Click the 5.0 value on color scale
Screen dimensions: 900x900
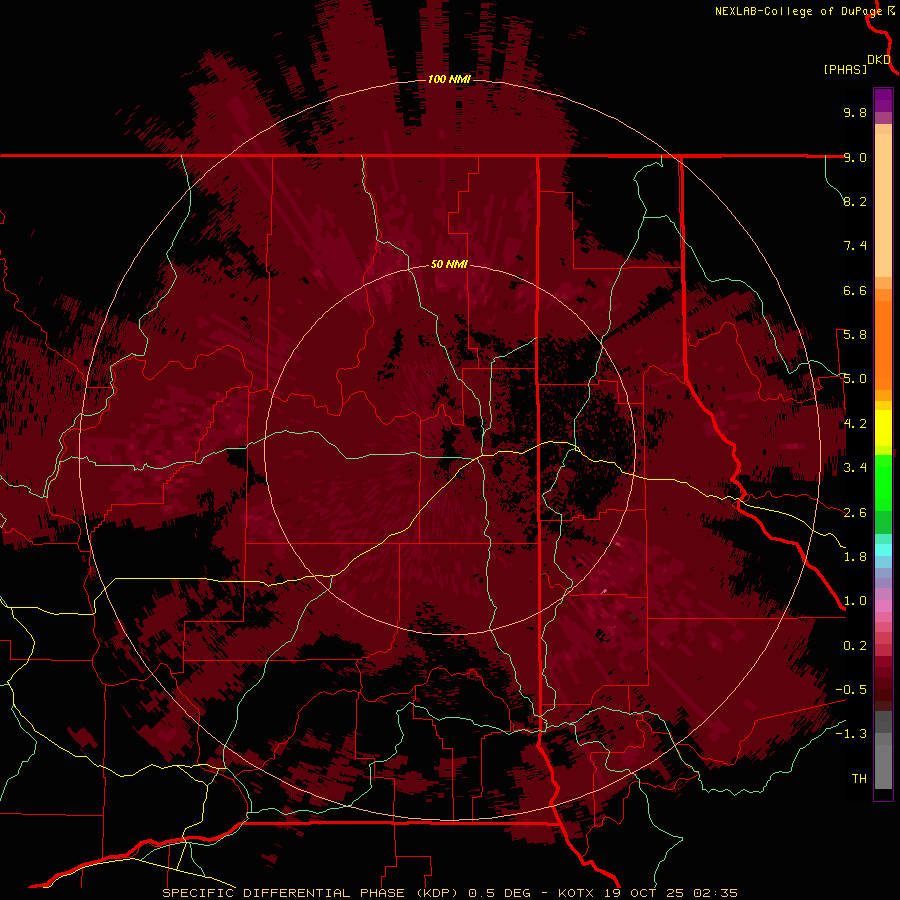pyautogui.click(x=855, y=379)
